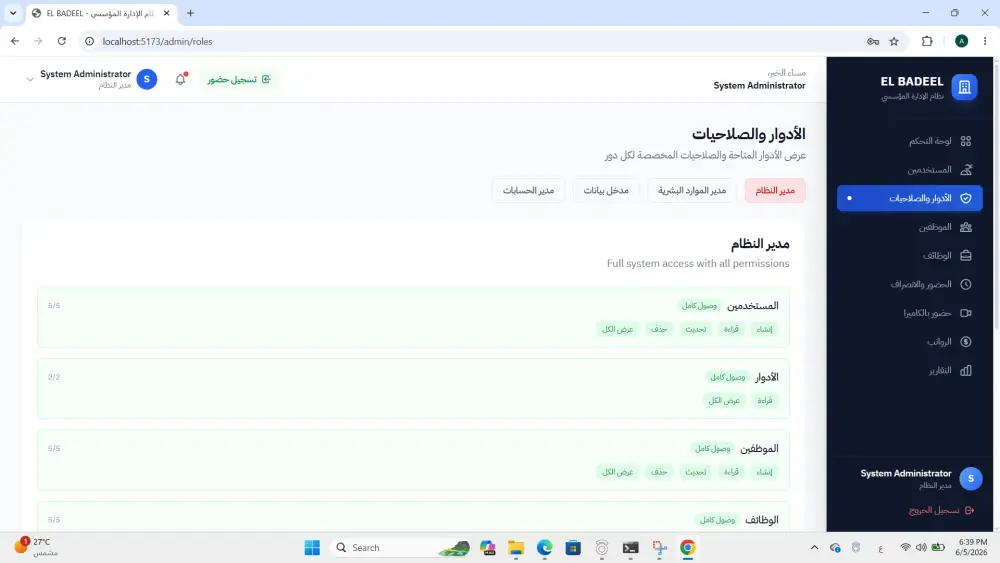The width and height of the screenshot is (1000, 563).
Task: Open the clock showing 6:39 PM
Action: coord(972,547)
